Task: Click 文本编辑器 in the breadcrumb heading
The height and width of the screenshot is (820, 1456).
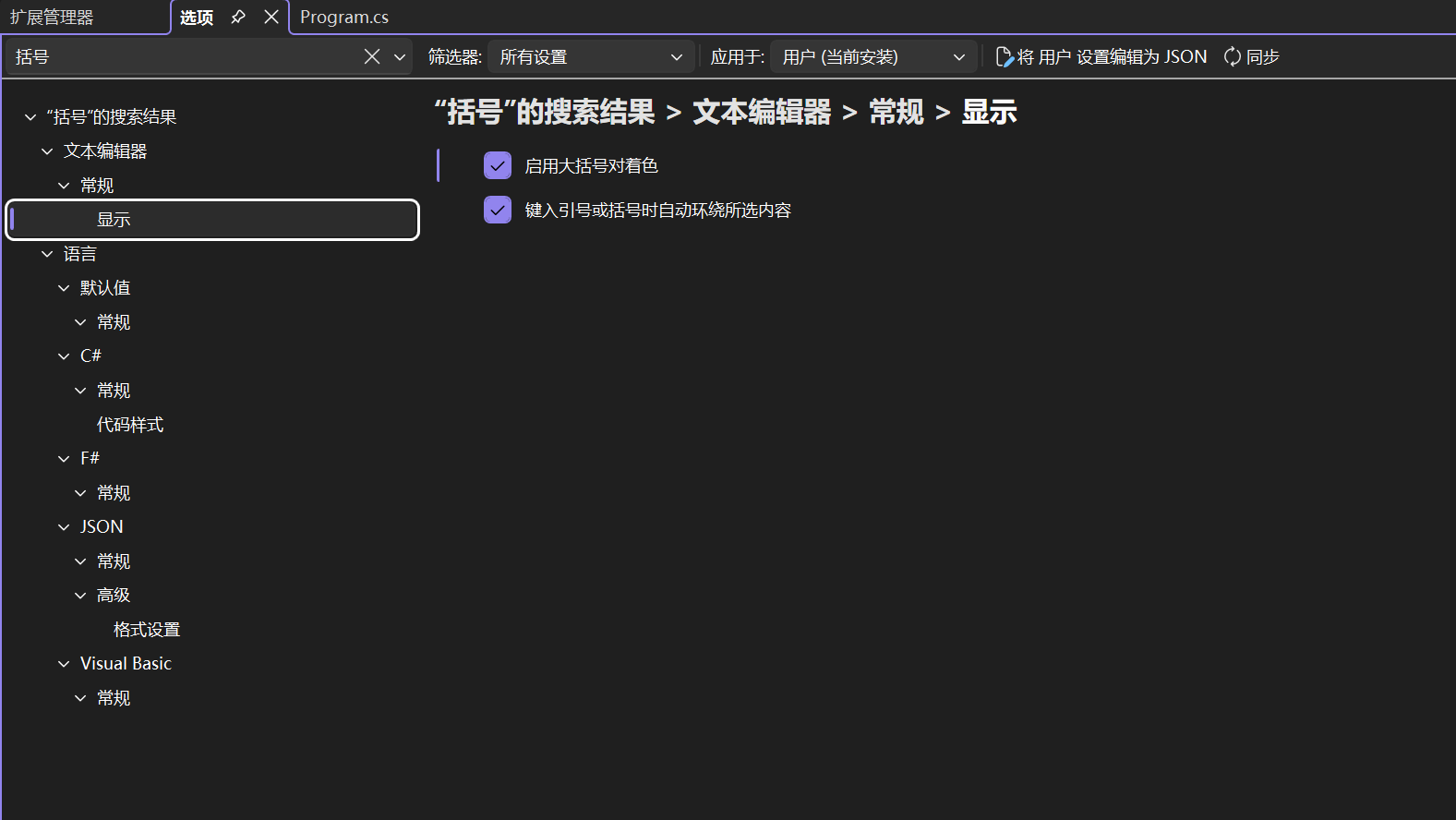Action: [x=762, y=112]
